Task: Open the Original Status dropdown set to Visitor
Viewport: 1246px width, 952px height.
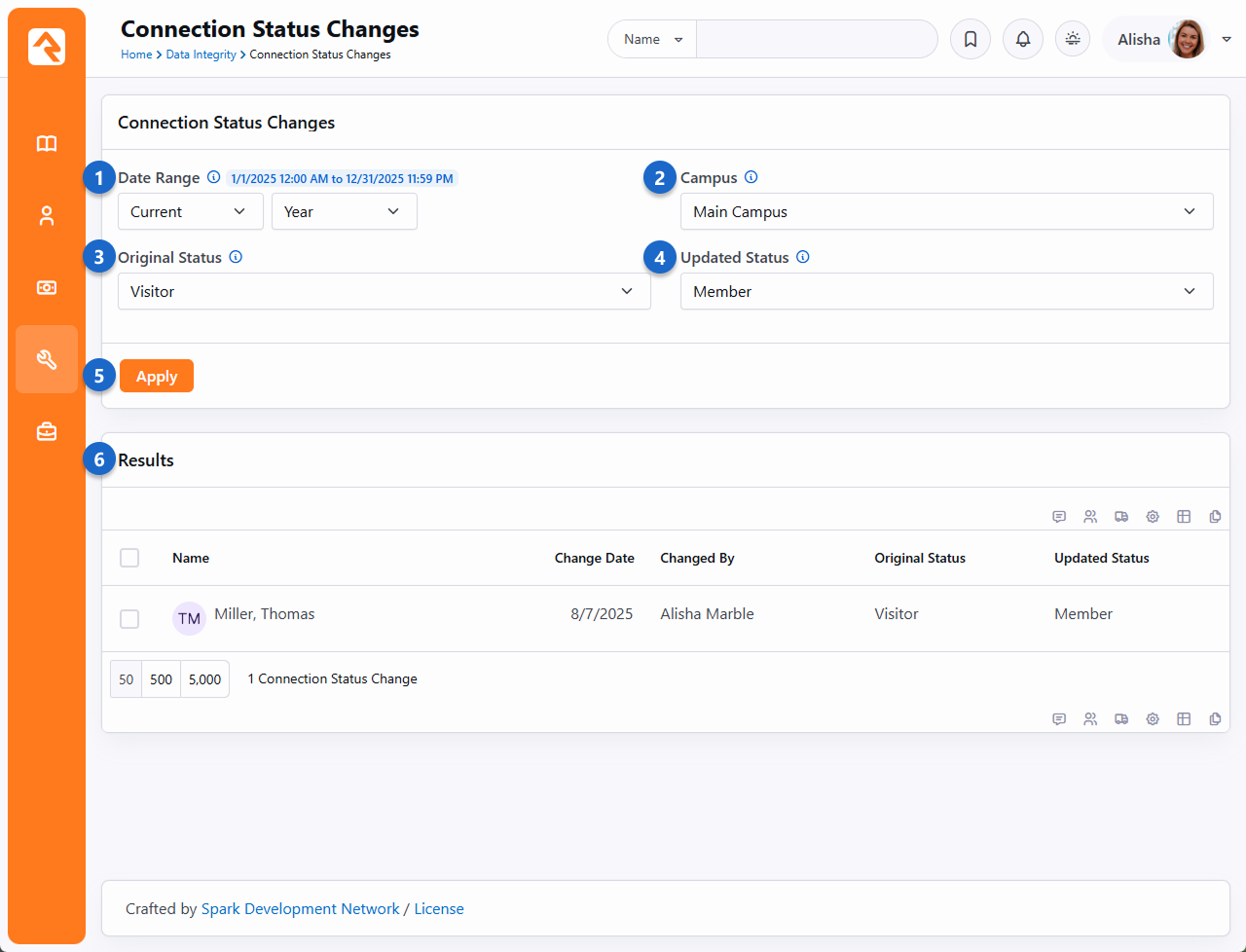Action: pyautogui.click(x=384, y=291)
